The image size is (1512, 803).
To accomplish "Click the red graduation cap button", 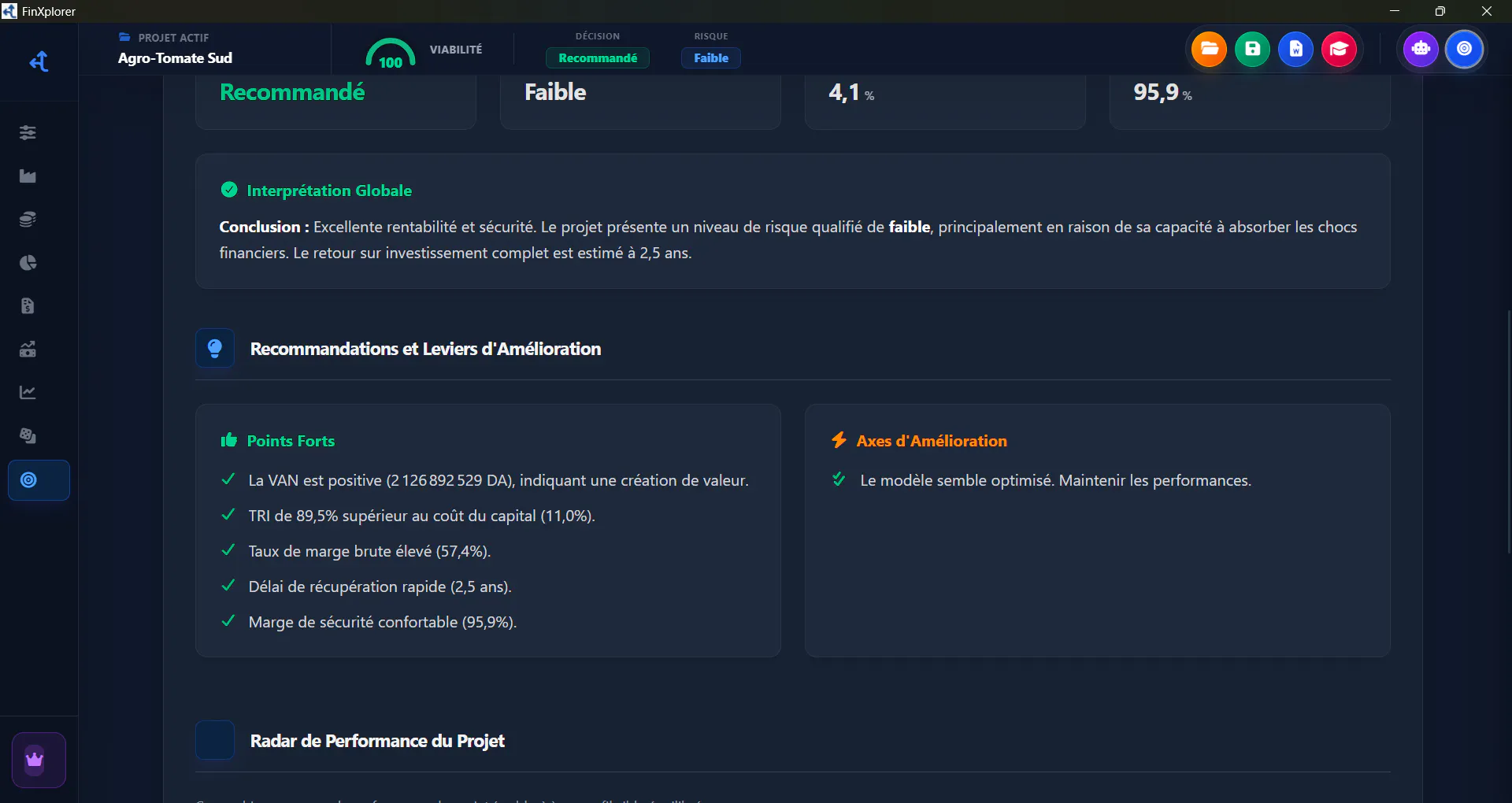I will tap(1339, 49).
